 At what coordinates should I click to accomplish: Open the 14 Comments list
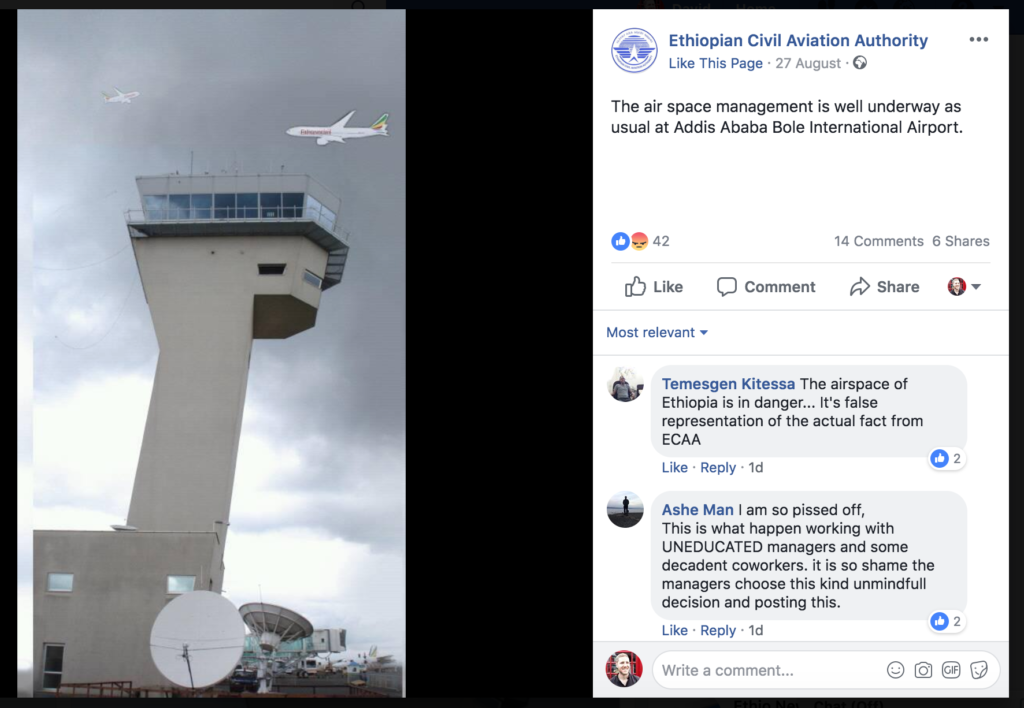(878, 241)
